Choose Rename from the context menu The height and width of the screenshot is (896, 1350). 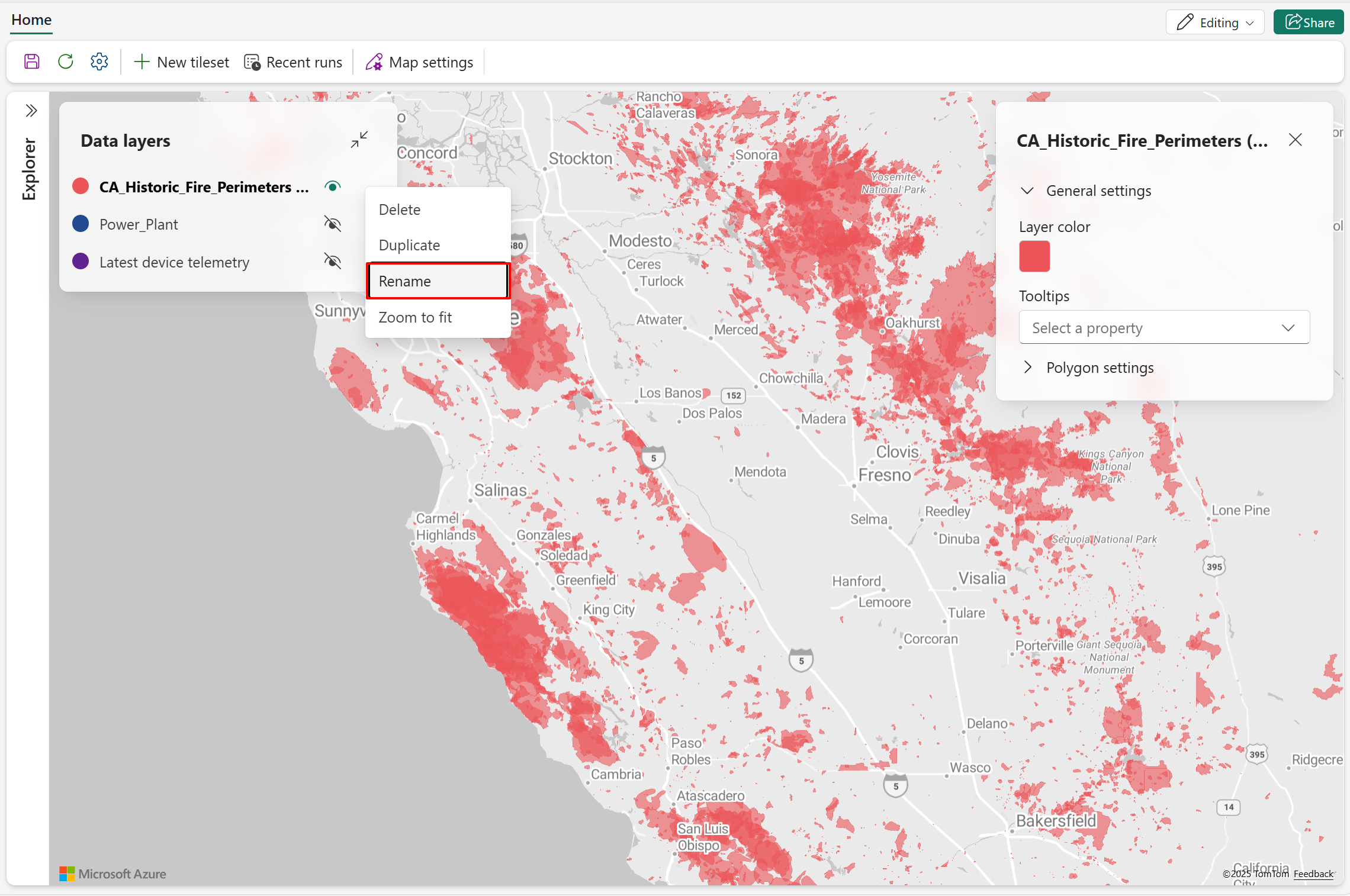point(437,281)
